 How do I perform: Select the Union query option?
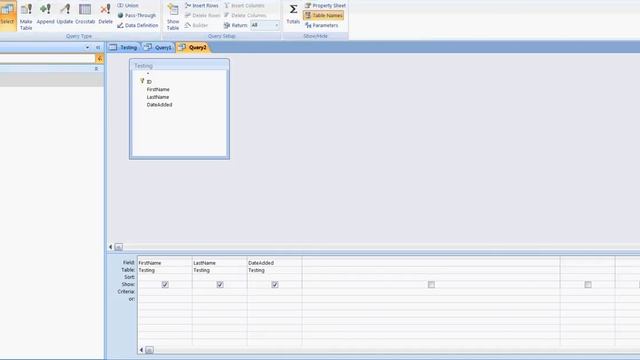(x=128, y=5)
